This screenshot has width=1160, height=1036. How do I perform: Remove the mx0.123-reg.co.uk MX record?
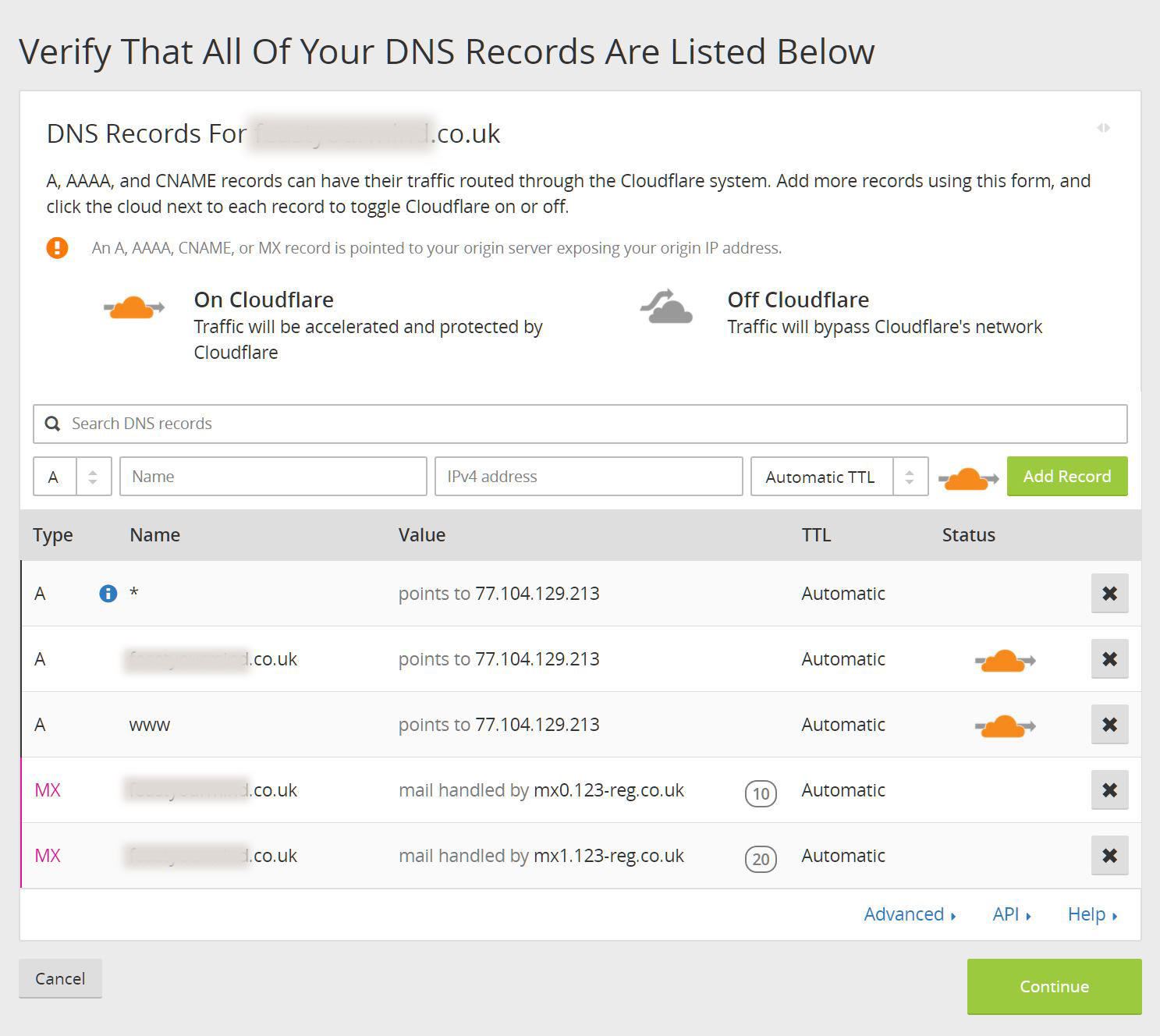1109,790
